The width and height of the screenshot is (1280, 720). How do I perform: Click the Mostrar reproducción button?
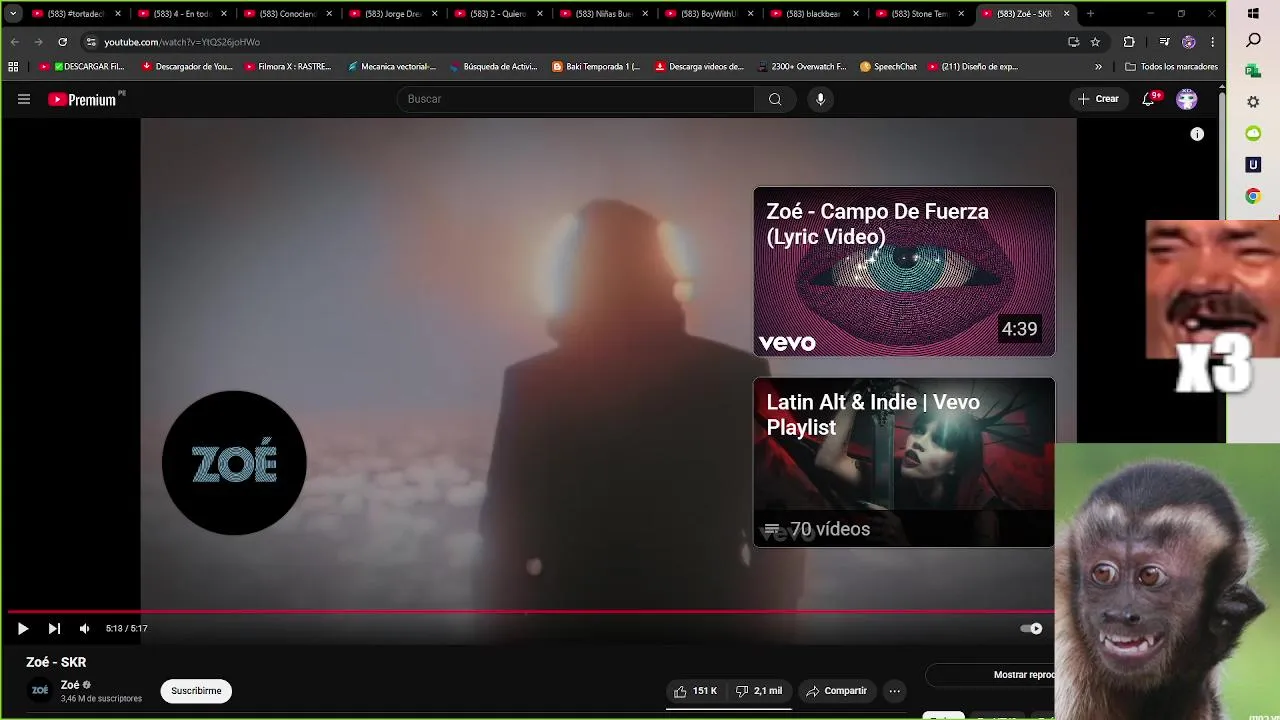coord(990,675)
